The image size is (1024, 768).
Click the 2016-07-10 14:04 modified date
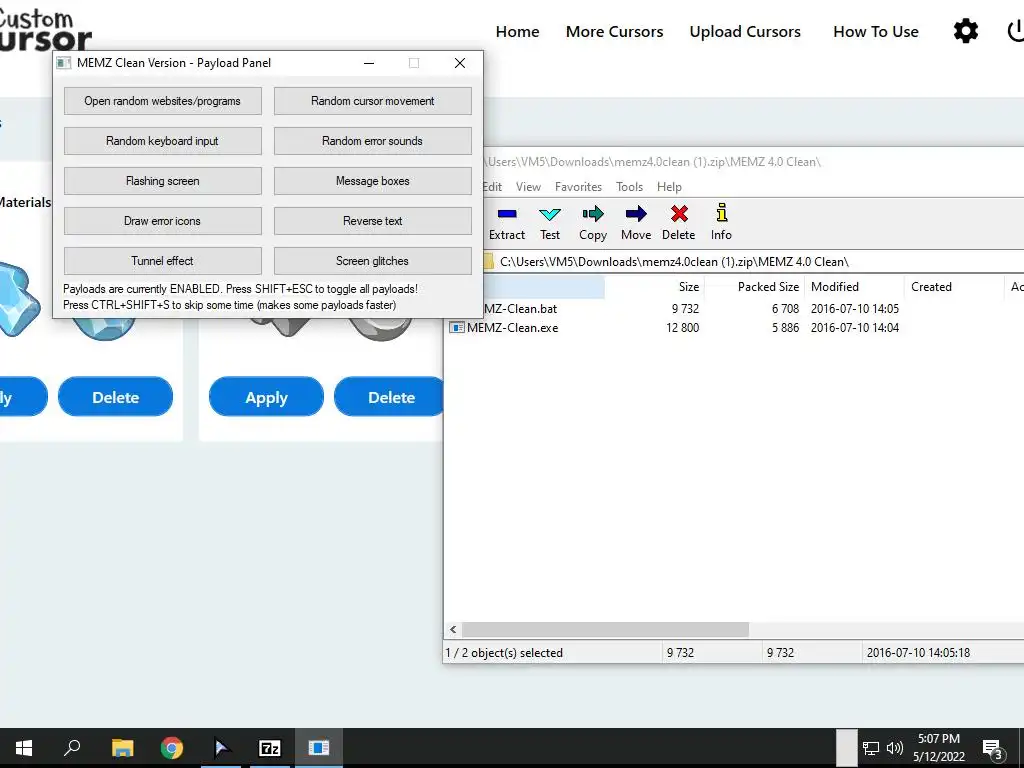pos(855,328)
